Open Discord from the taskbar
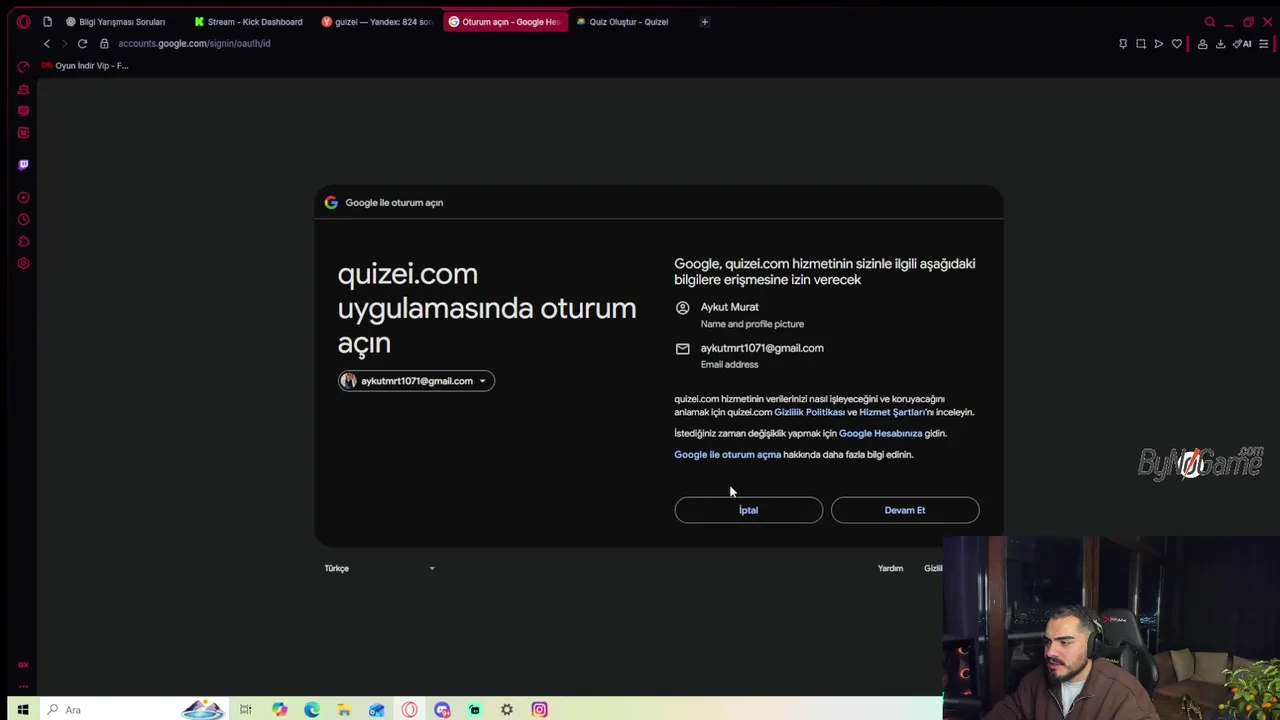 click(x=442, y=710)
